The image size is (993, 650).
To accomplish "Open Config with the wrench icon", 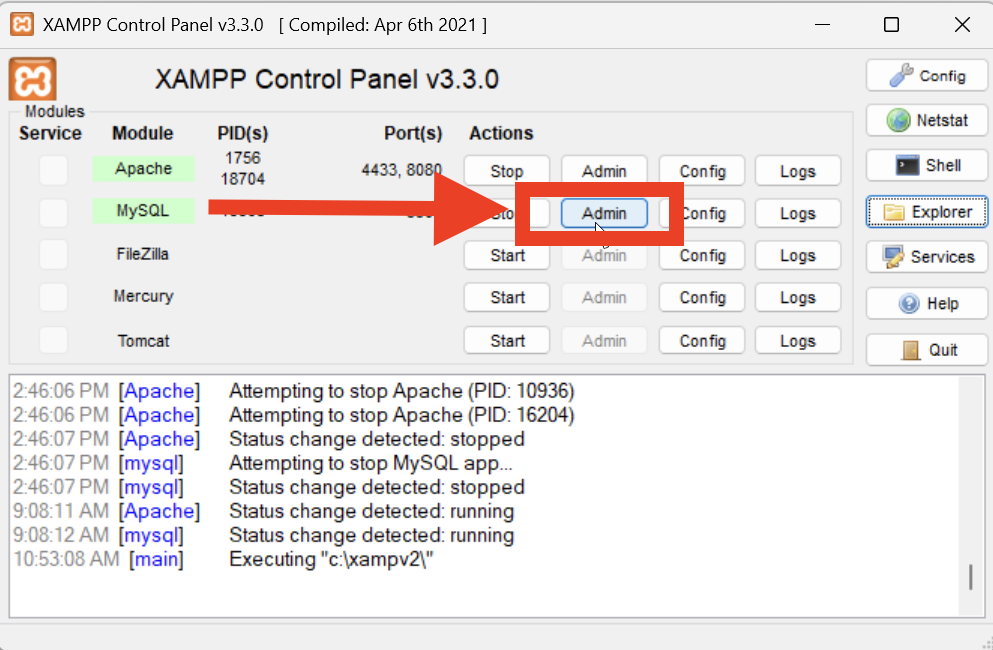I will (x=927, y=76).
